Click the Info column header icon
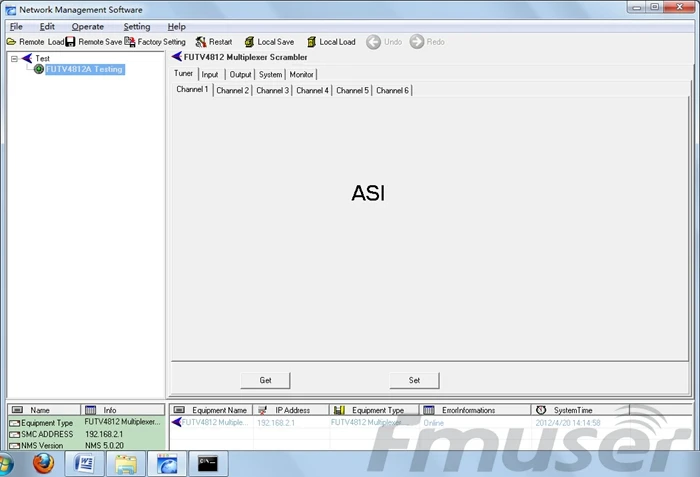The image size is (700, 477). 91,410
